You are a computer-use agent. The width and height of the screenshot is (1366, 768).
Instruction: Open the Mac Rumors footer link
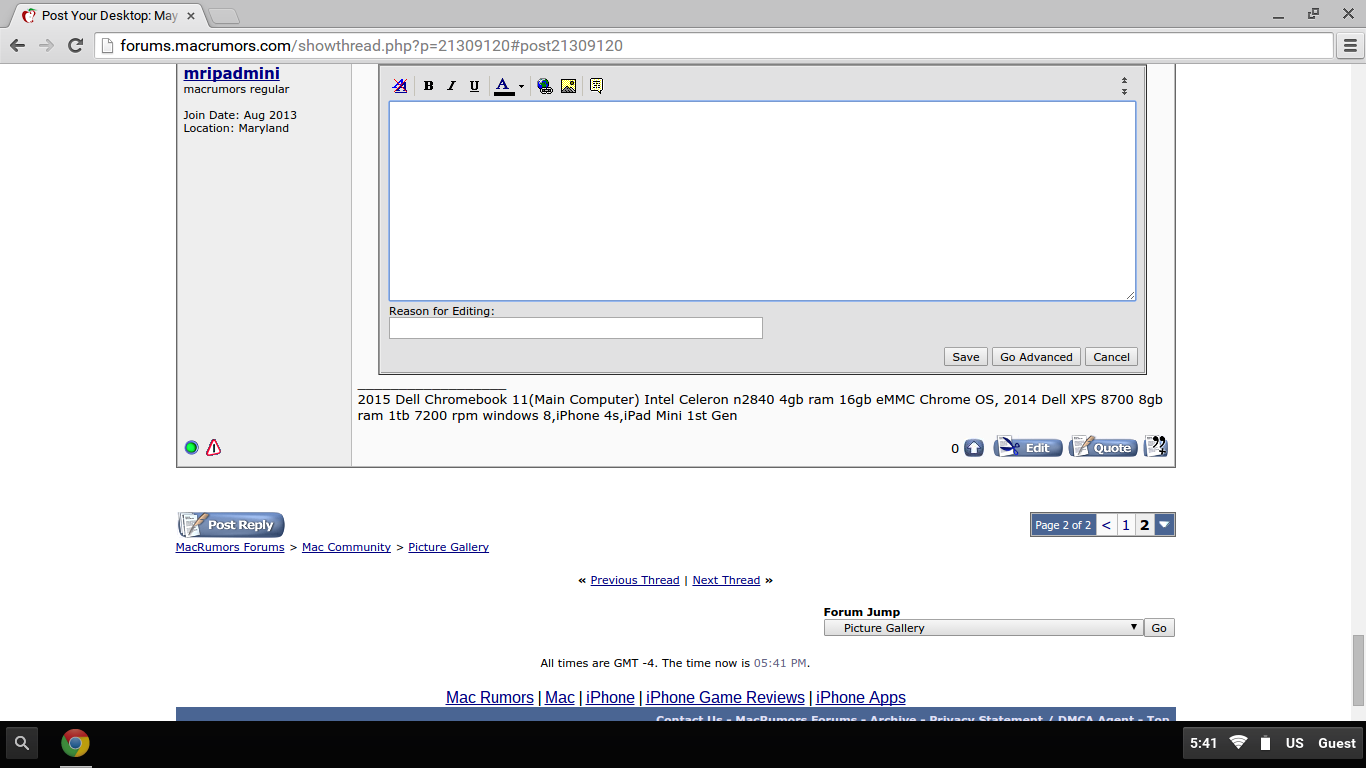point(490,698)
